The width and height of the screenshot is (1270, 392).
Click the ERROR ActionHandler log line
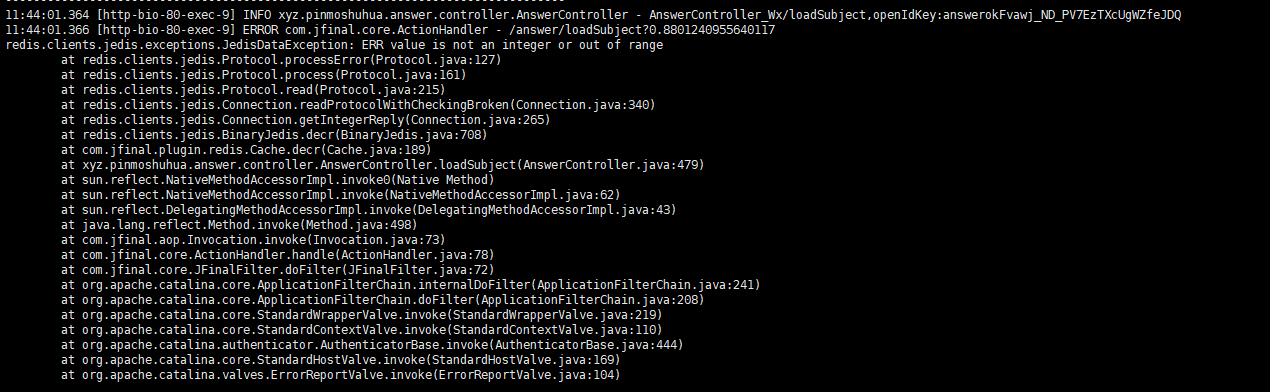390,31
